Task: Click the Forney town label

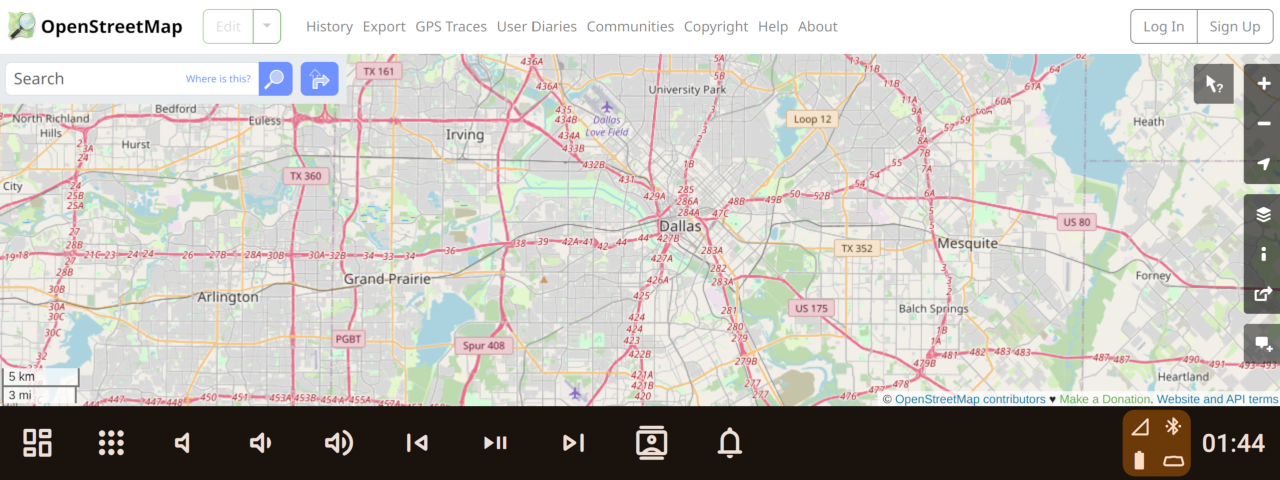Action: pos(1153,276)
